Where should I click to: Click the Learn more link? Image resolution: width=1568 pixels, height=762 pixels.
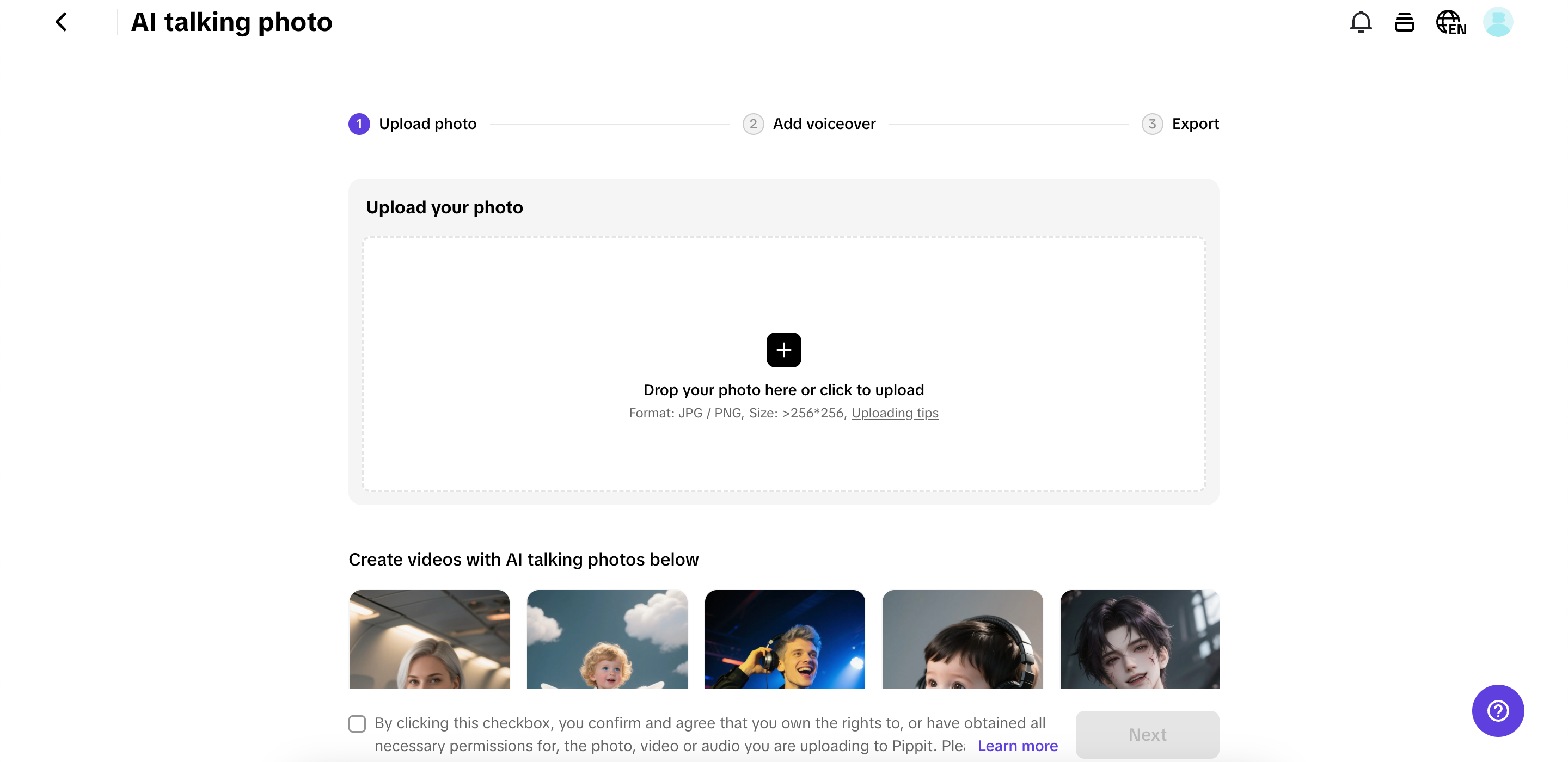coord(1018,745)
